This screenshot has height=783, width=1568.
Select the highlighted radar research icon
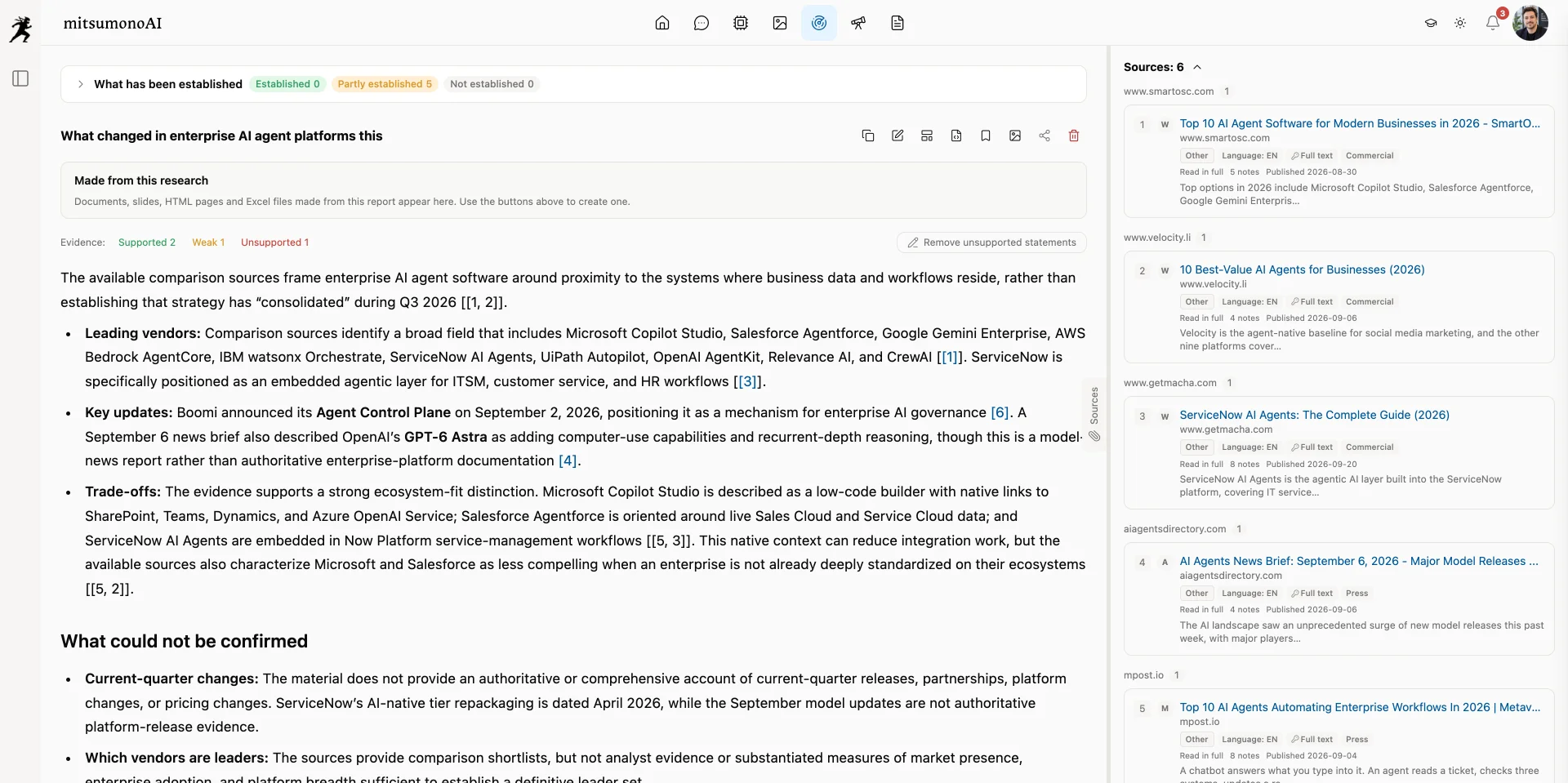[x=819, y=23]
